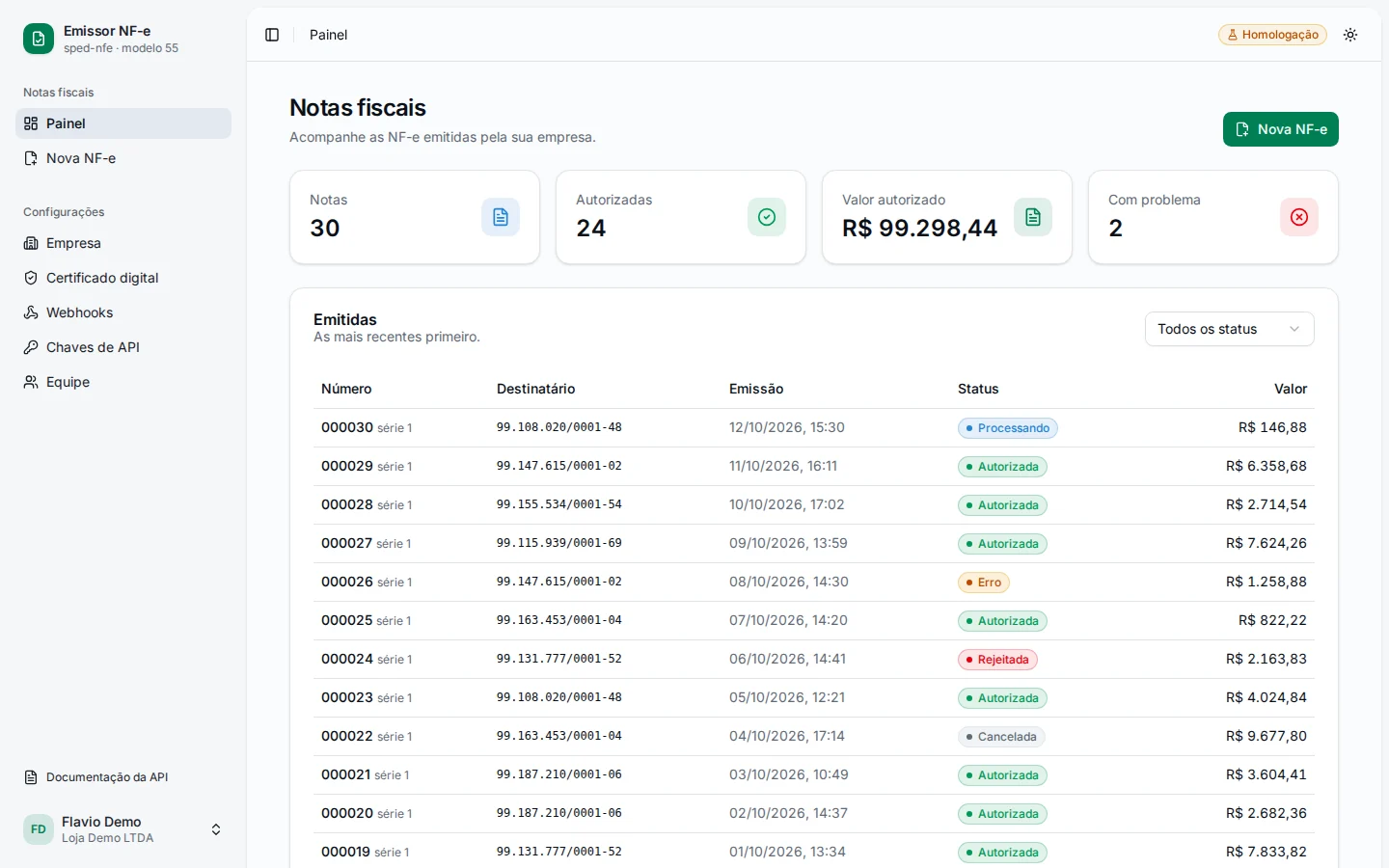This screenshot has height=868, width=1389.
Task: Toggle the sidebar panel icon
Action: click(272, 35)
